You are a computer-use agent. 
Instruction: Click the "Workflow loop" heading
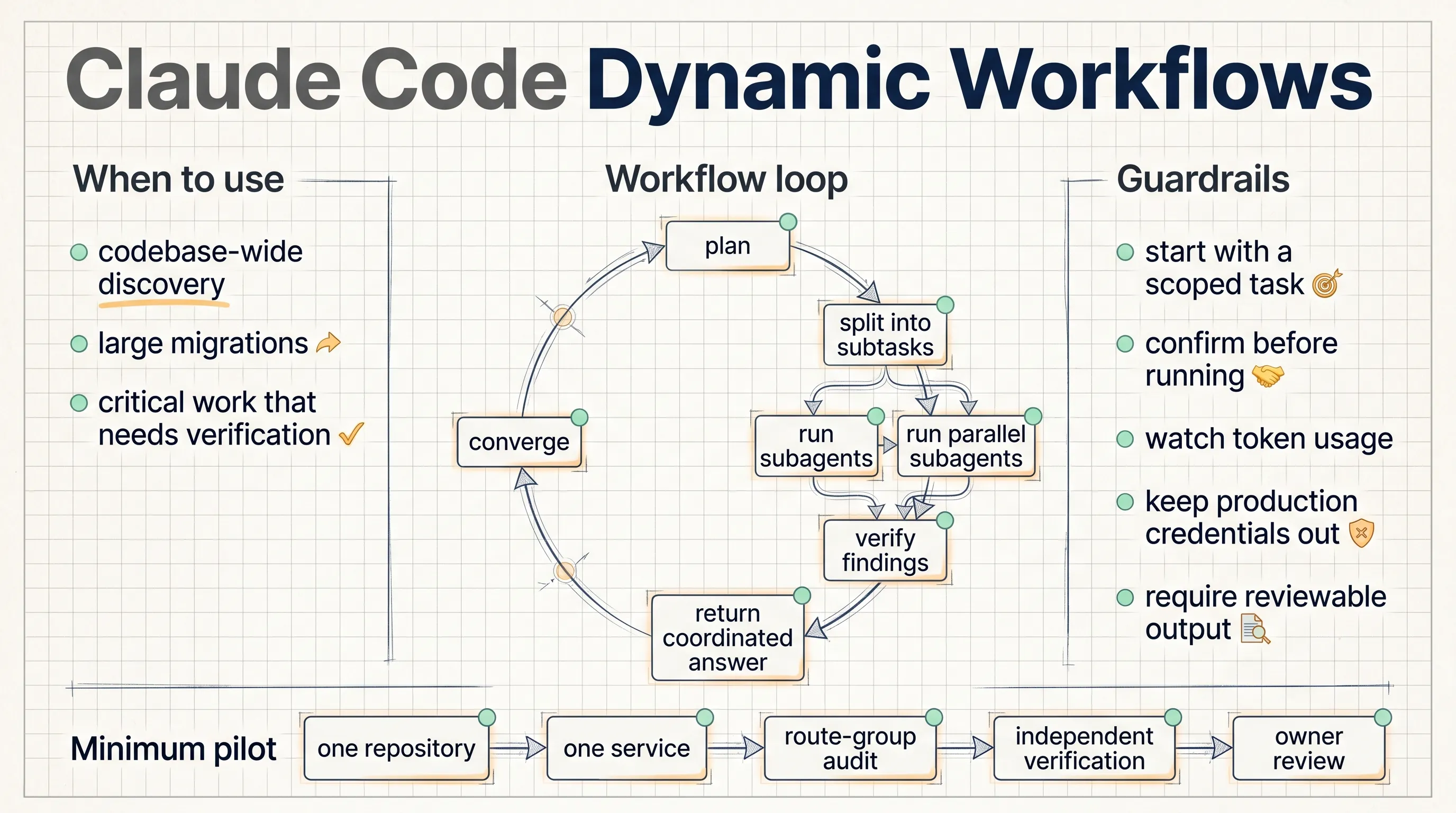[727, 179]
